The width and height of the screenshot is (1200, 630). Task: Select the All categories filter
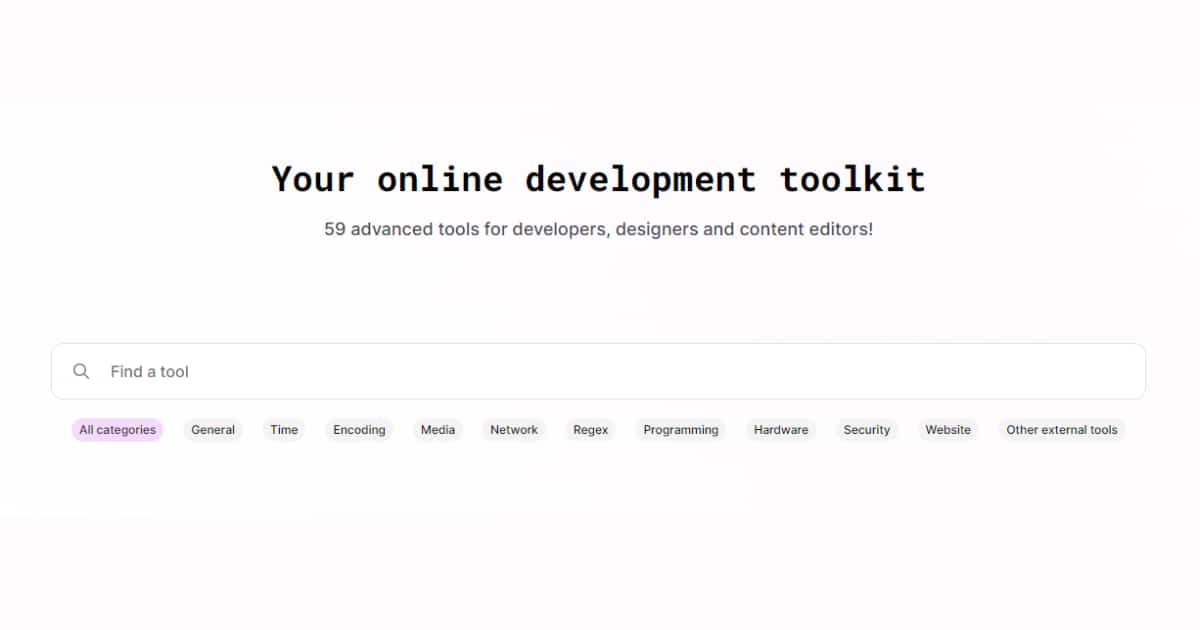(117, 430)
